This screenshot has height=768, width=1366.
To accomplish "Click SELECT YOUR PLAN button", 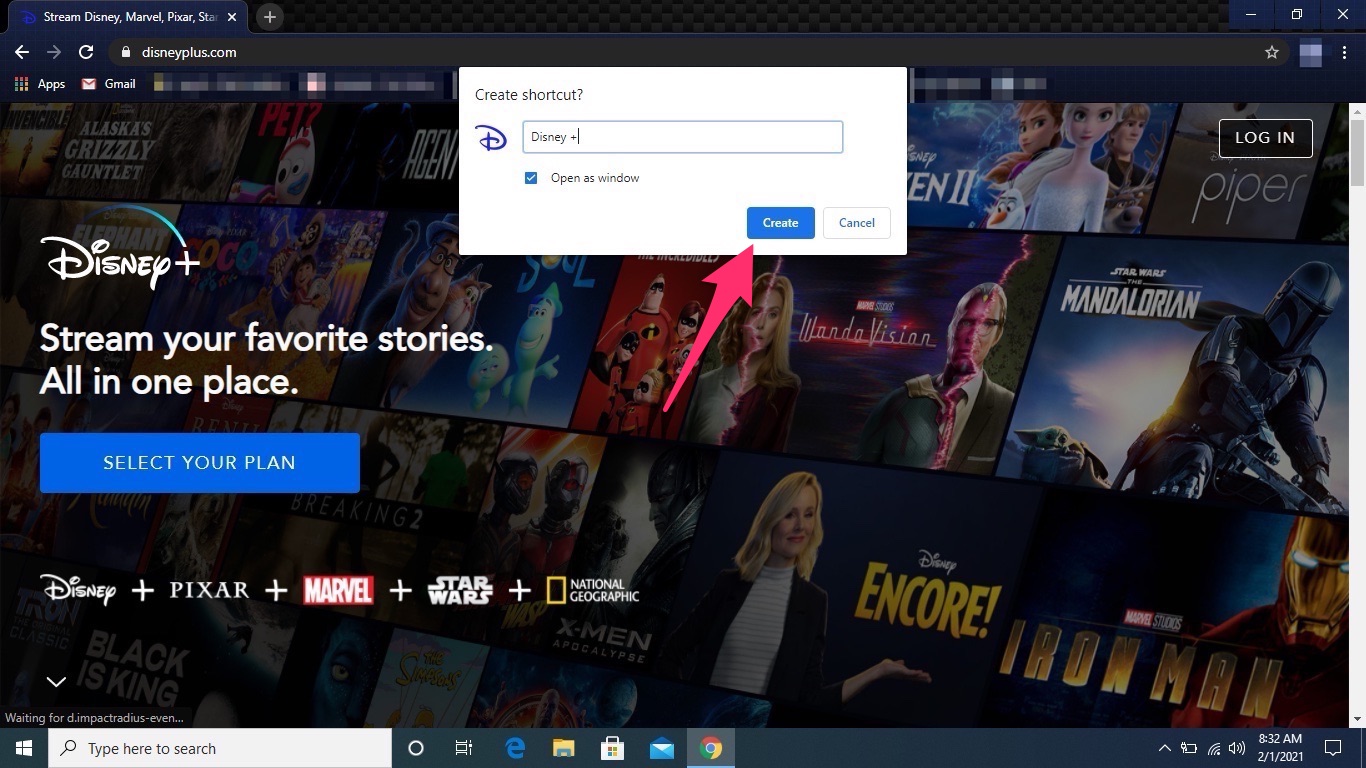I will pyautogui.click(x=200, y=463).
